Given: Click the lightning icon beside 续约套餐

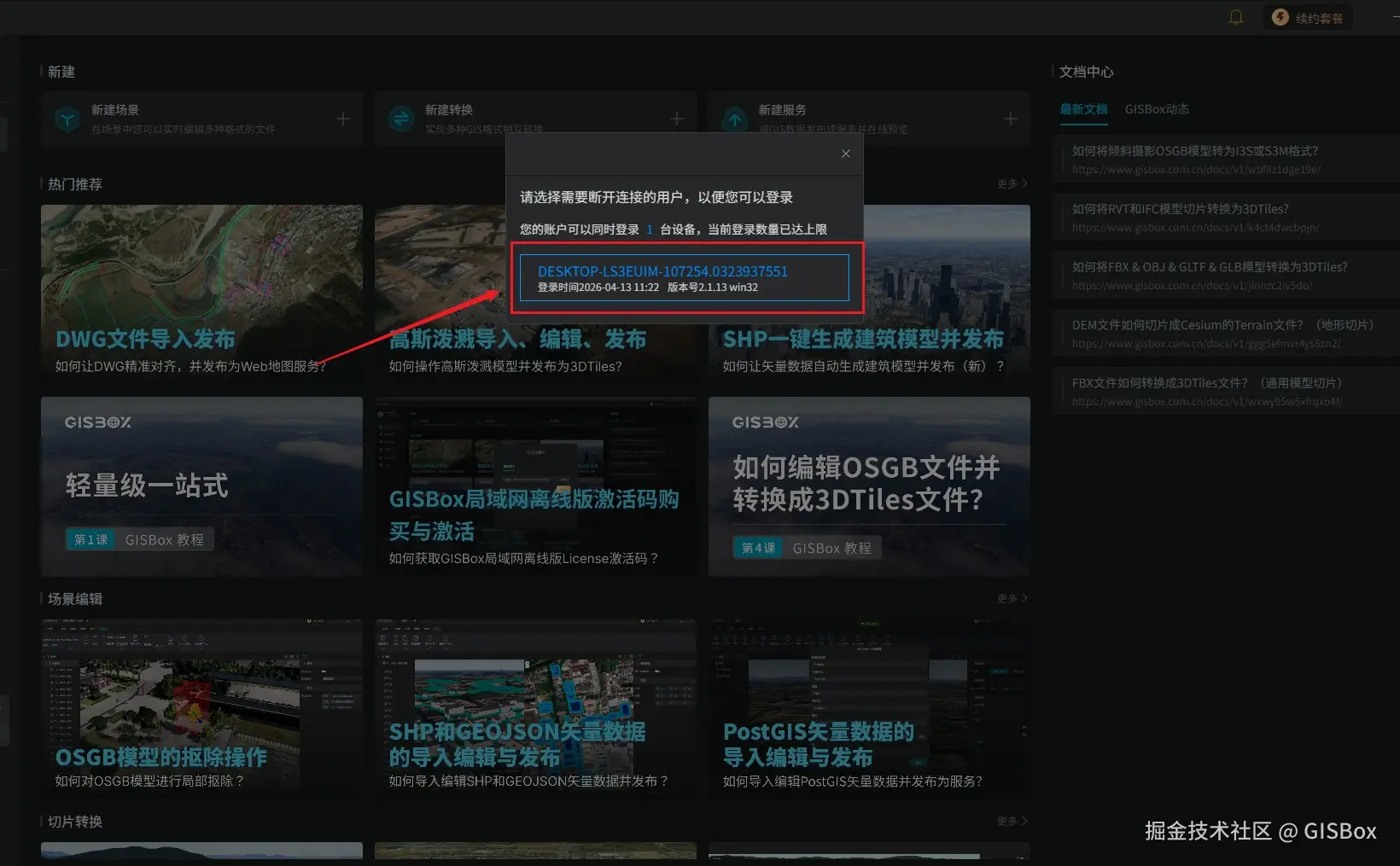Looking at the screenshot, I should pyautogui.click(x=1280, y=18).
